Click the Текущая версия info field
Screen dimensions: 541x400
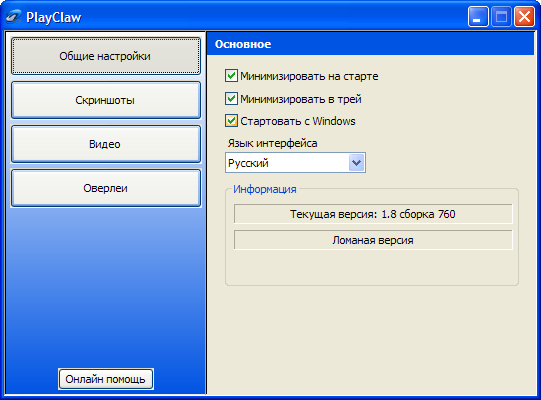373,214
